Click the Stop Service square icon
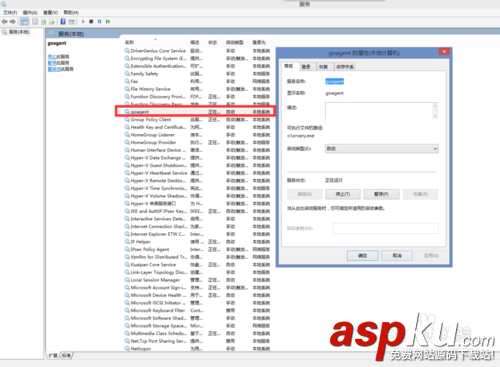Screen dimensions: 500x367 [91, 22]
